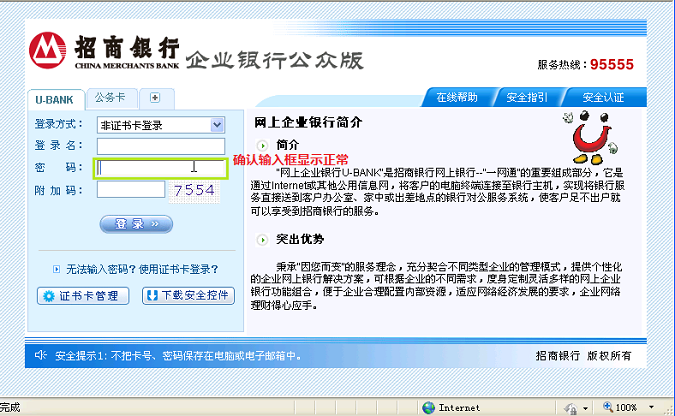Select the 非证书卡登录 combo box
Screen dimensions: 675x416
(x=161, y=125)
